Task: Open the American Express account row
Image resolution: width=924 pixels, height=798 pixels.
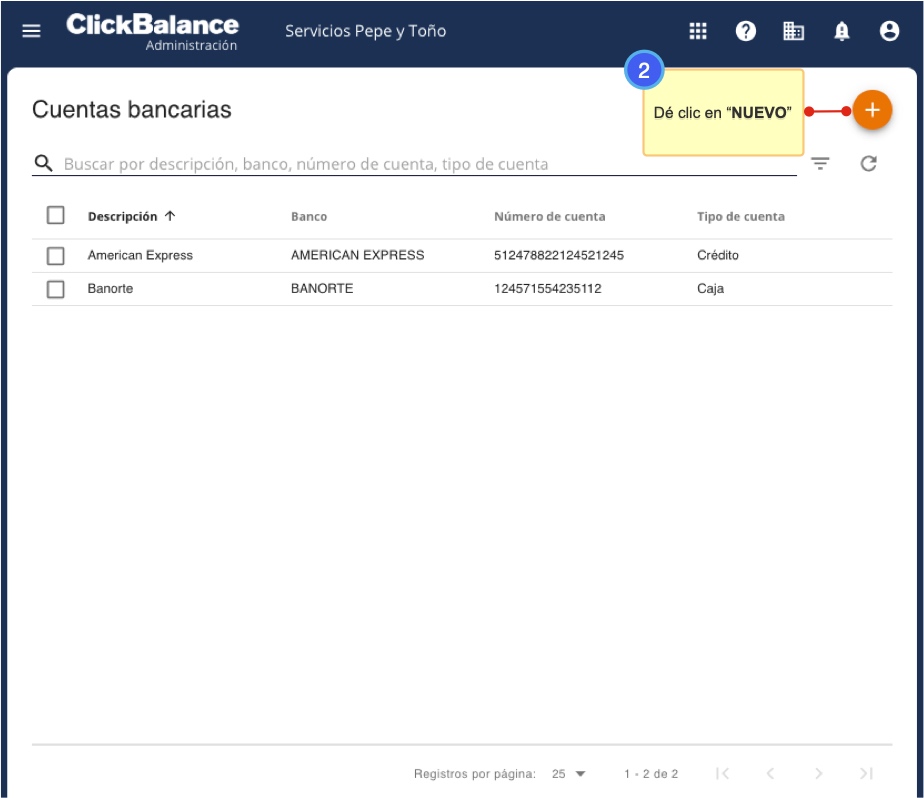Action: 140,256
